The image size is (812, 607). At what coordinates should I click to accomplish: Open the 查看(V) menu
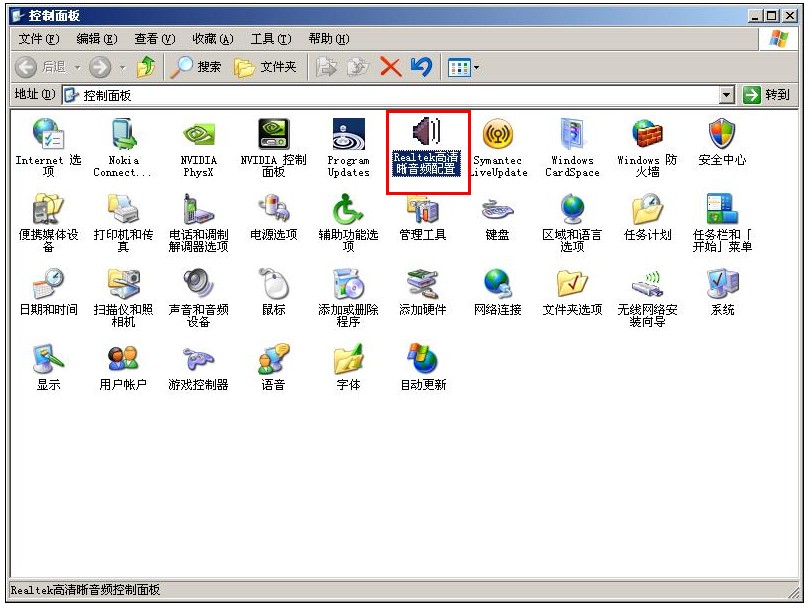[x=155, y=39]
